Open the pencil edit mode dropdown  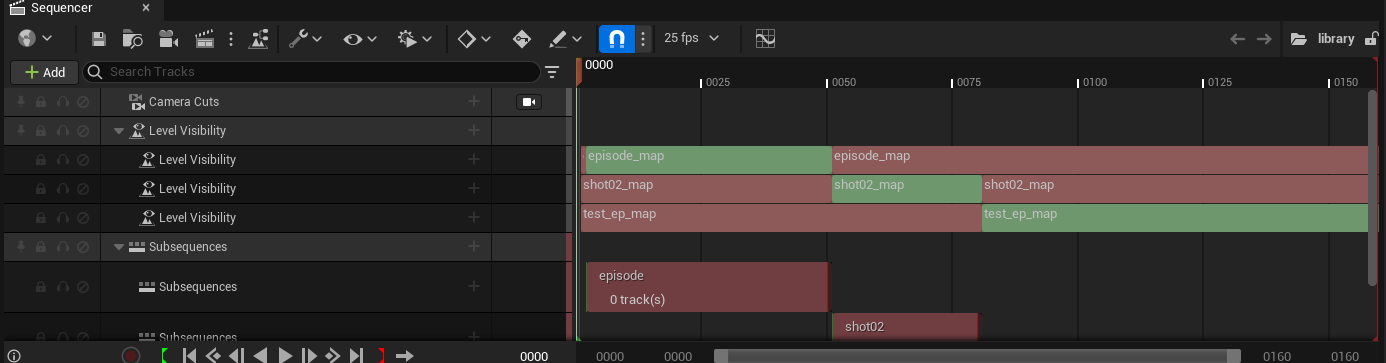(566, 39)
